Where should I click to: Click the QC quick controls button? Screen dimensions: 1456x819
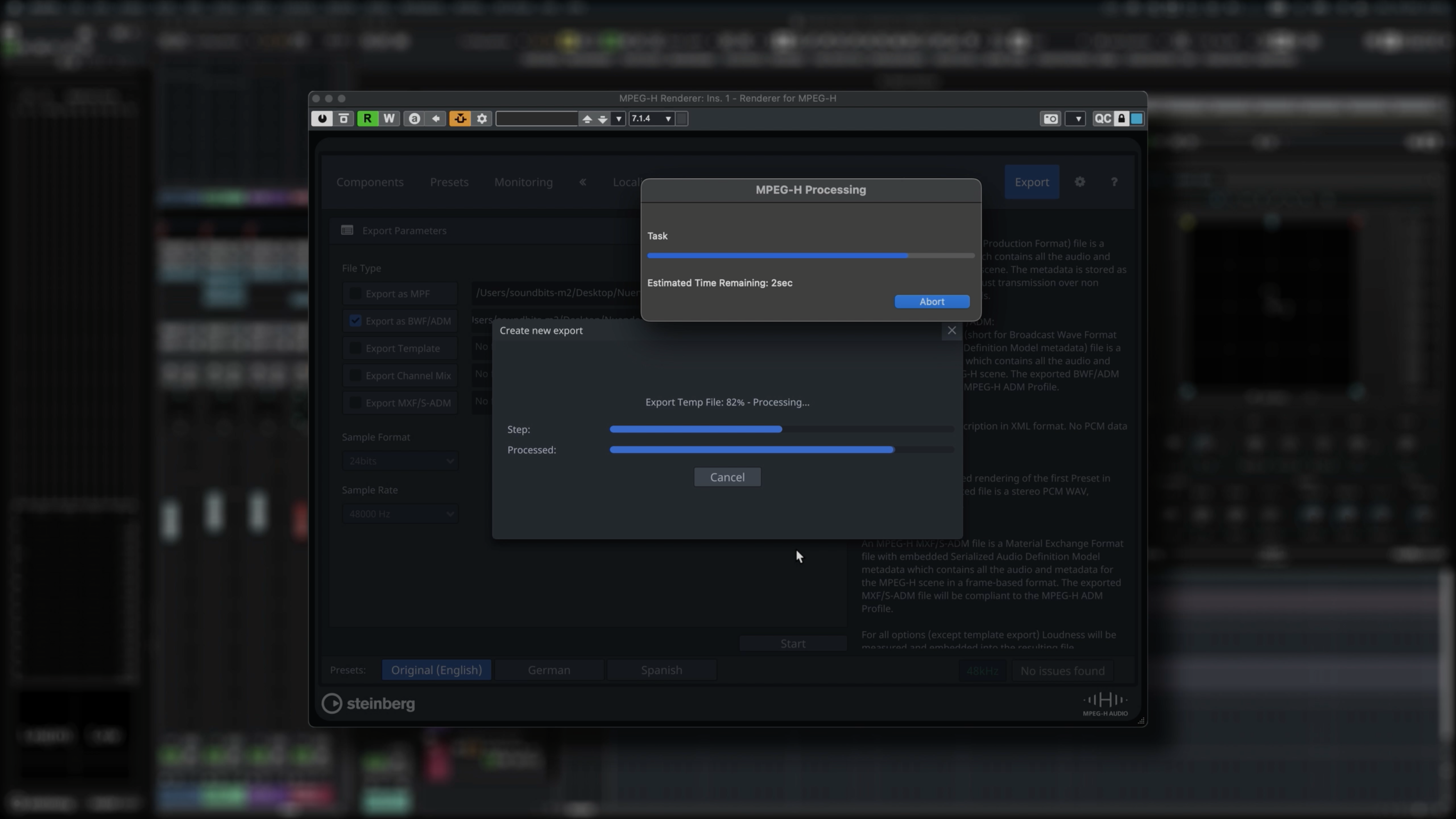(x=1102, y=119)
